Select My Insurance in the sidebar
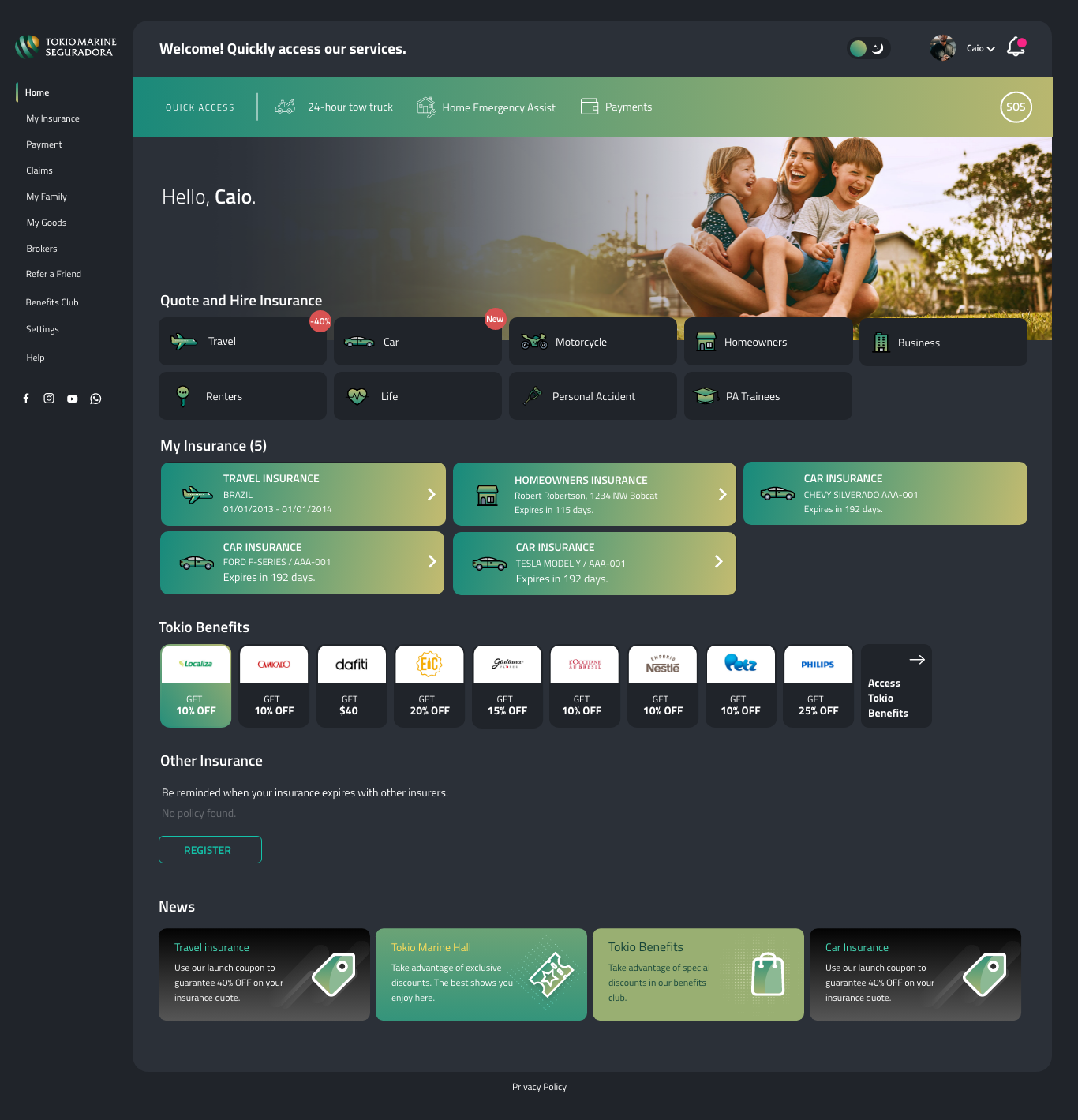Viewport: 1078px width, 1120px height. click(53, 118)
